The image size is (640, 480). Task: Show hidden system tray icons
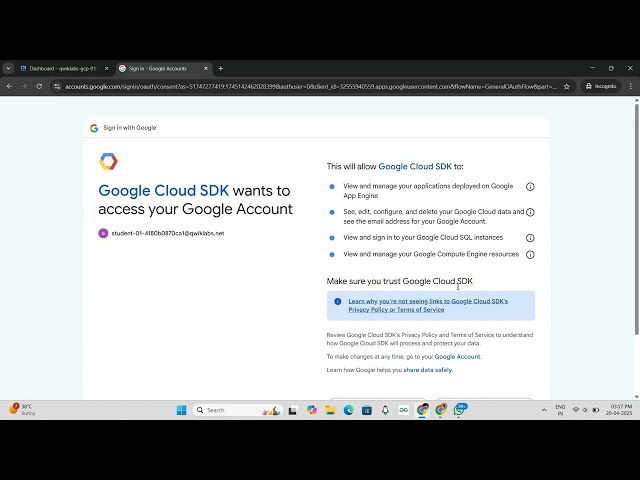pos(544,410)
